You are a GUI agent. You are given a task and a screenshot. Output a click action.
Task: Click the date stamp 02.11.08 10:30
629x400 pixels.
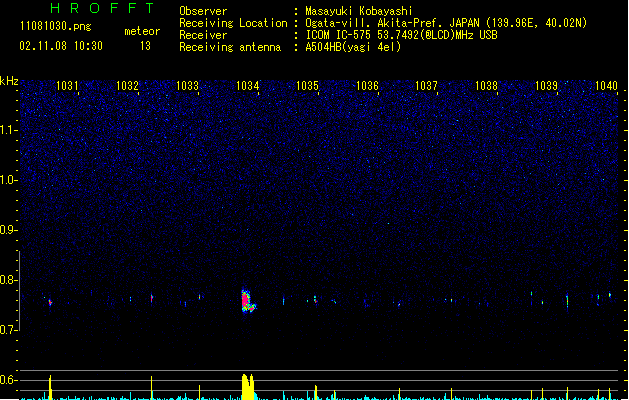(x=61, y=46)
